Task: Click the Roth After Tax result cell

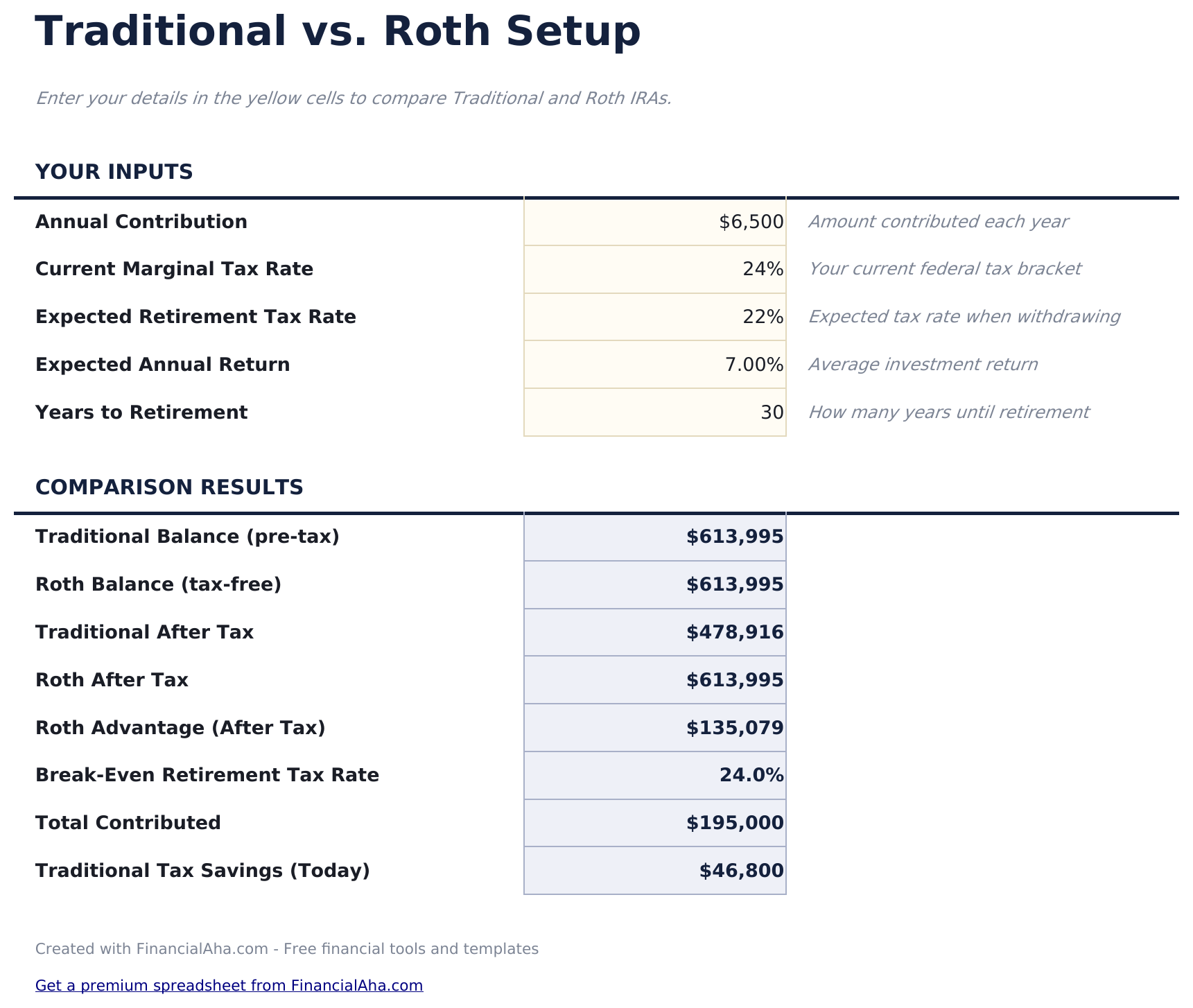Action: (655, 680)
